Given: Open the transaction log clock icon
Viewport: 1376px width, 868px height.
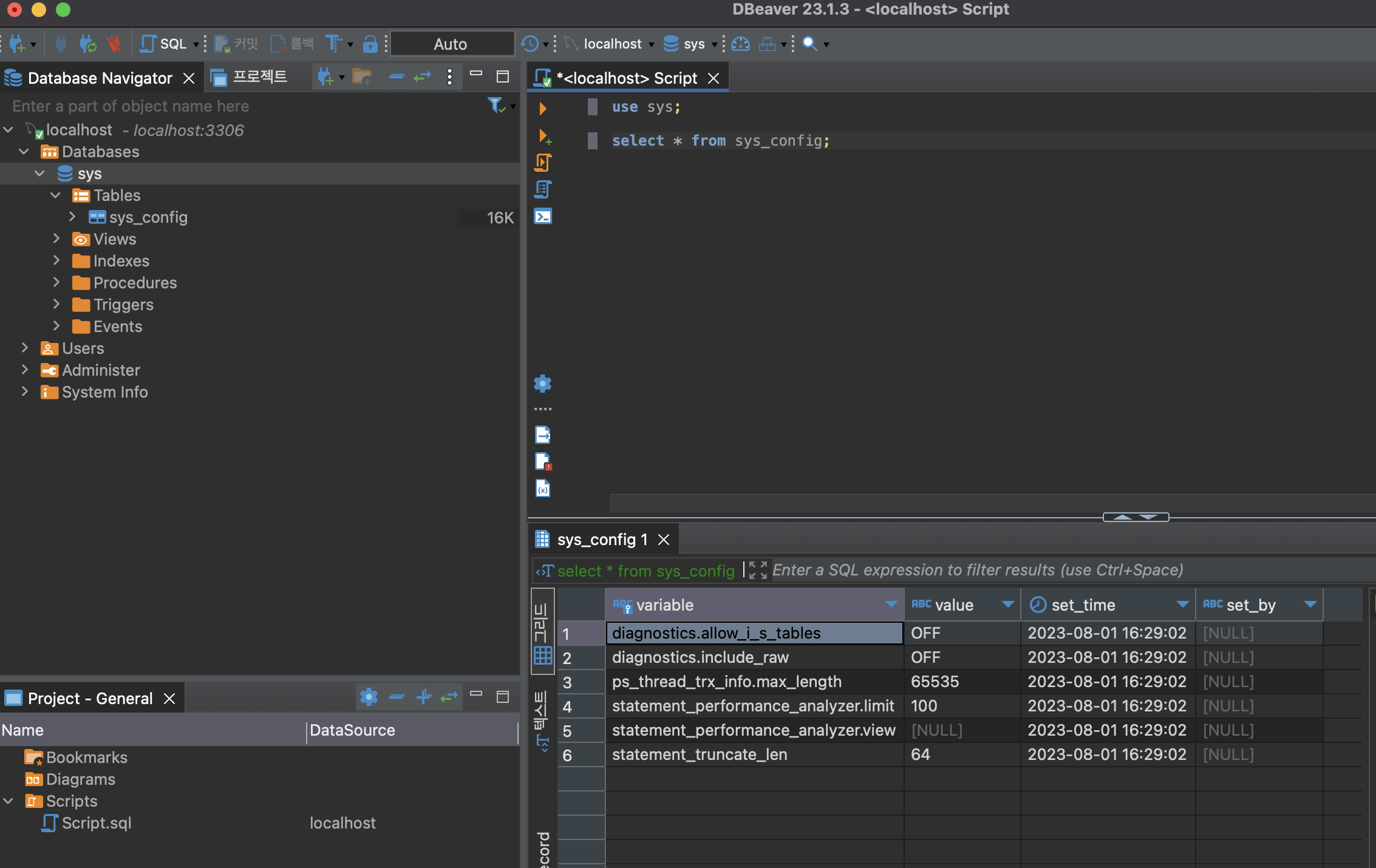Looking at the screenshot, I should click(530, 44).
